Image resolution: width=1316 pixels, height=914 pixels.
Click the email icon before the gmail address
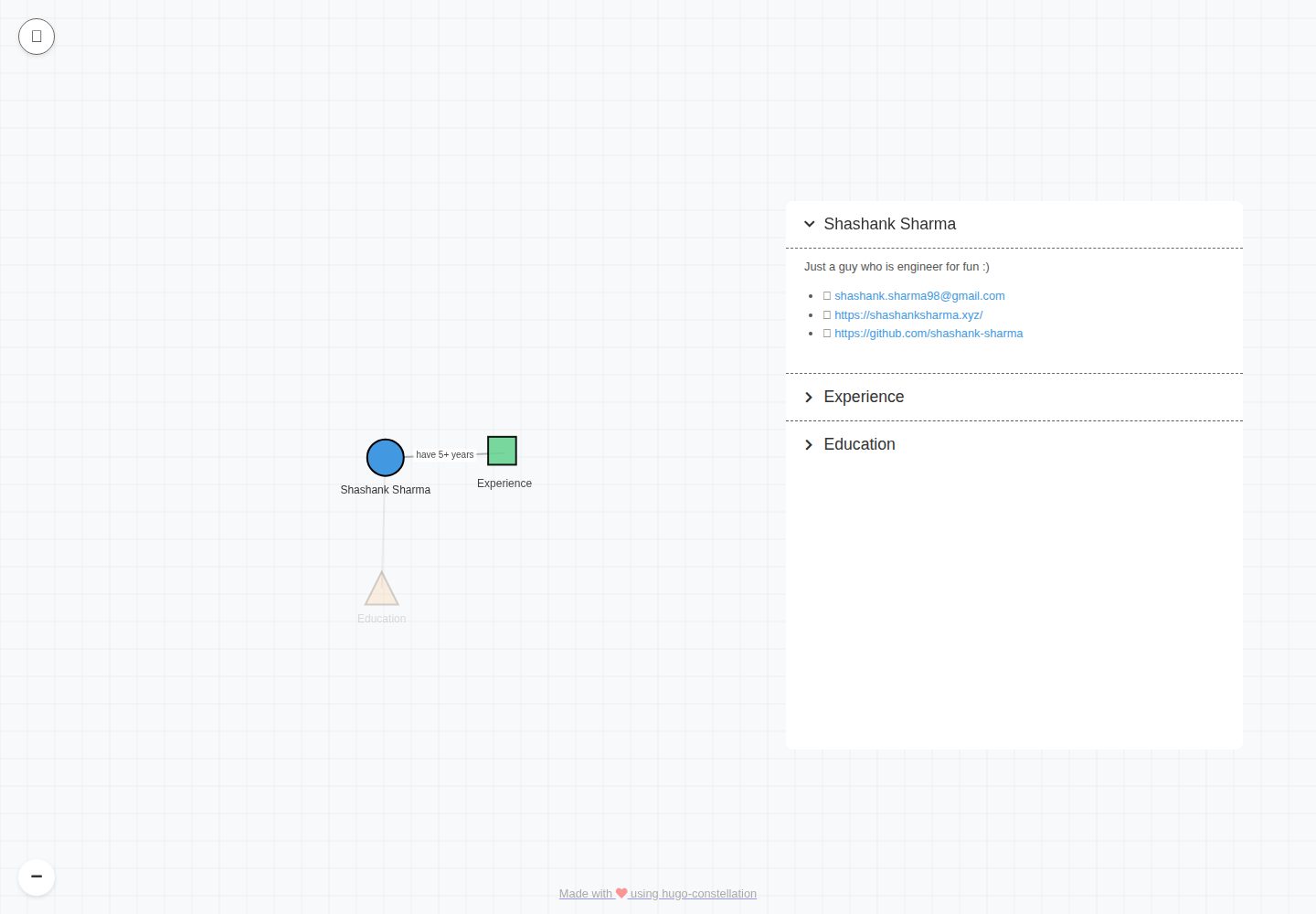[x=827, y=296]
